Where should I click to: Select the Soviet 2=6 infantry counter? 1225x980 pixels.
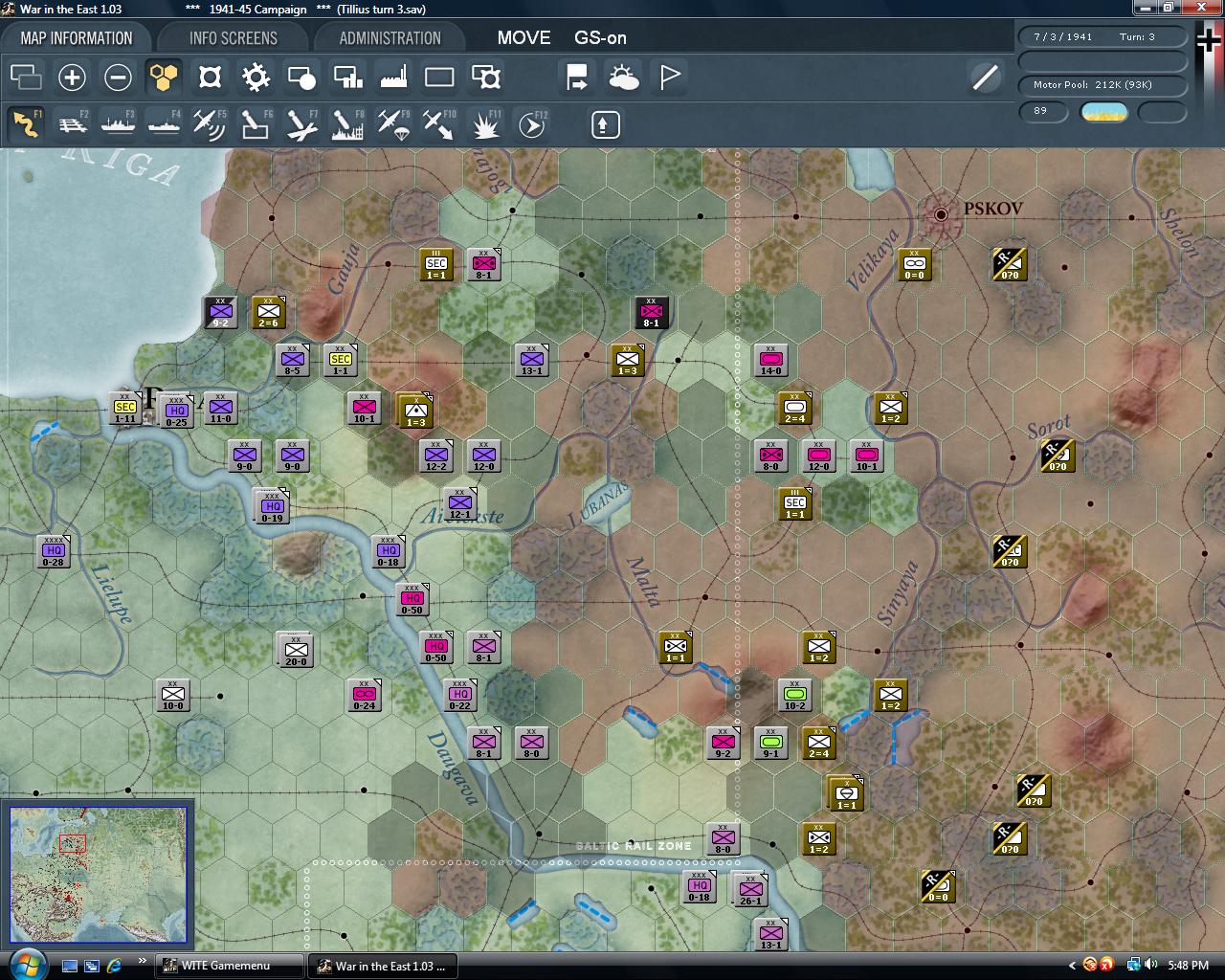pyautogui.click(x=269, y=312)
